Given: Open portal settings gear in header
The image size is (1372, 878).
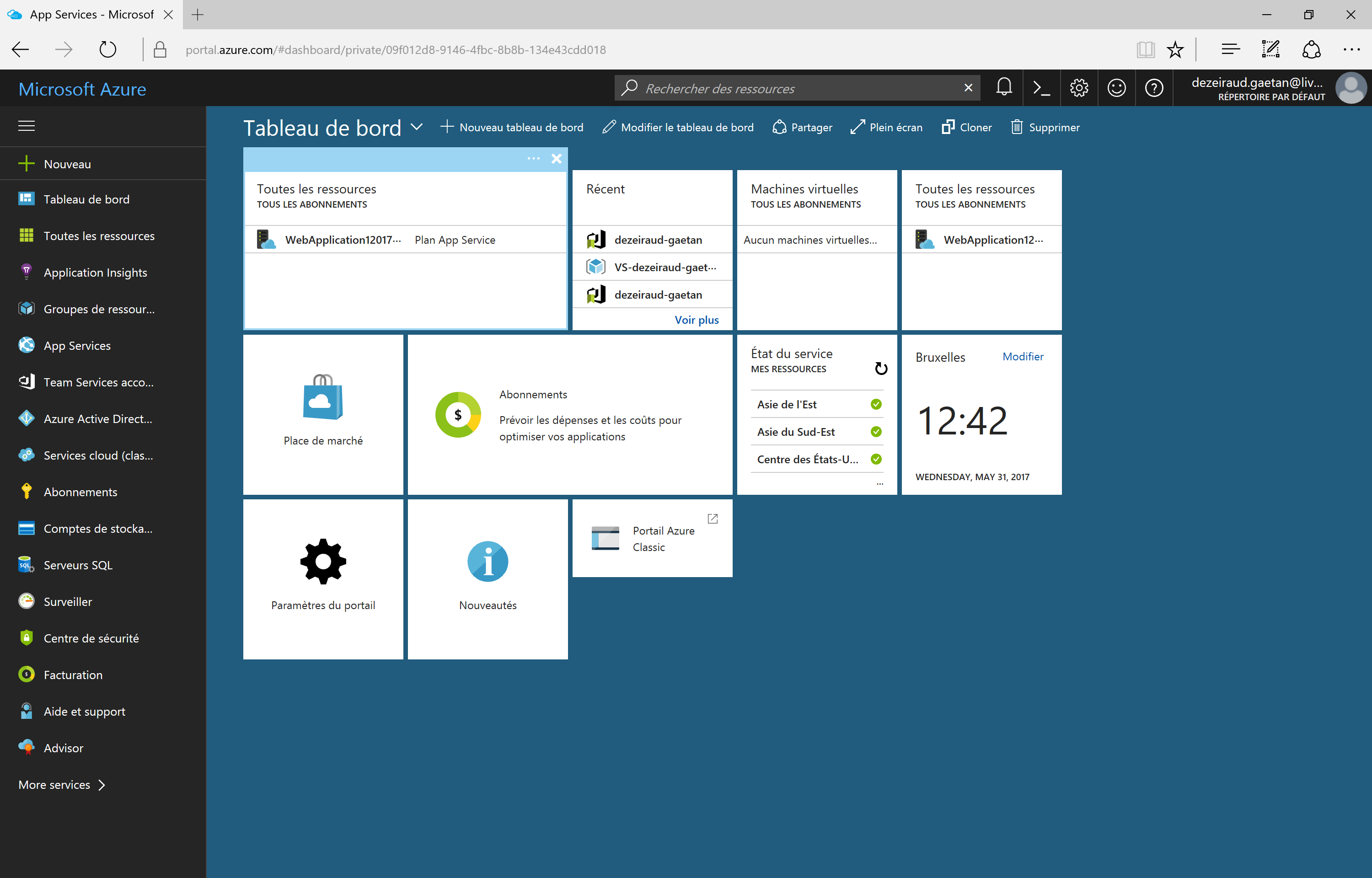Looking at the screenshot, I should 1079,88.
